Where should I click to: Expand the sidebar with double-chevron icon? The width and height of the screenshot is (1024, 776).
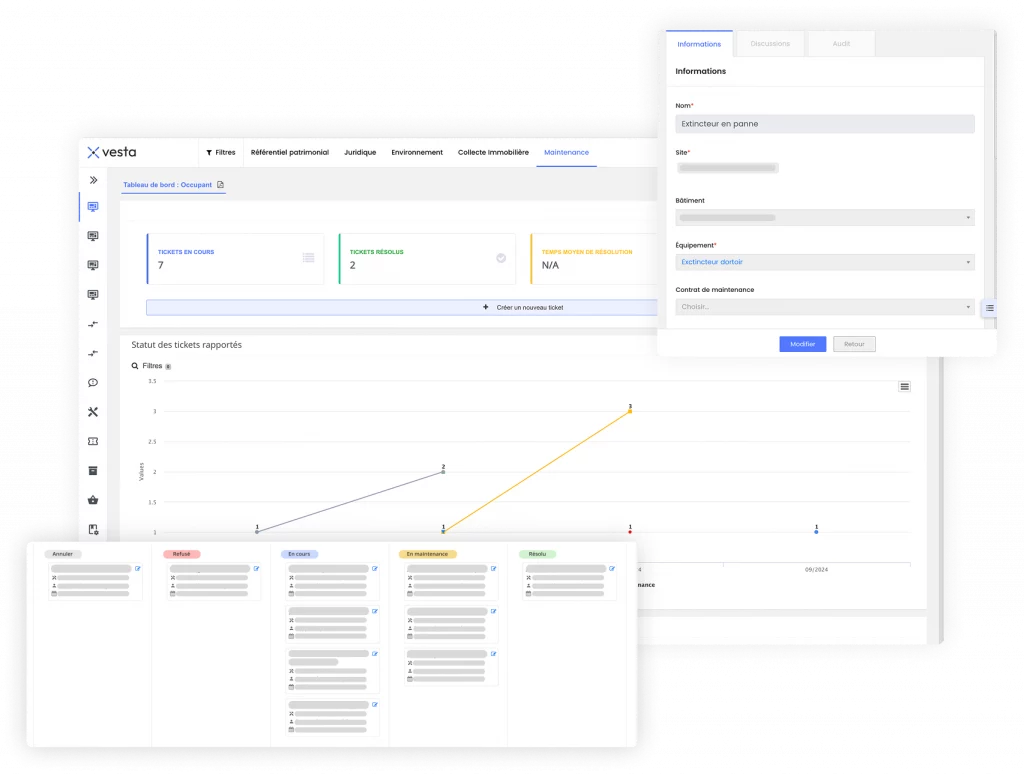pos(93,180)
